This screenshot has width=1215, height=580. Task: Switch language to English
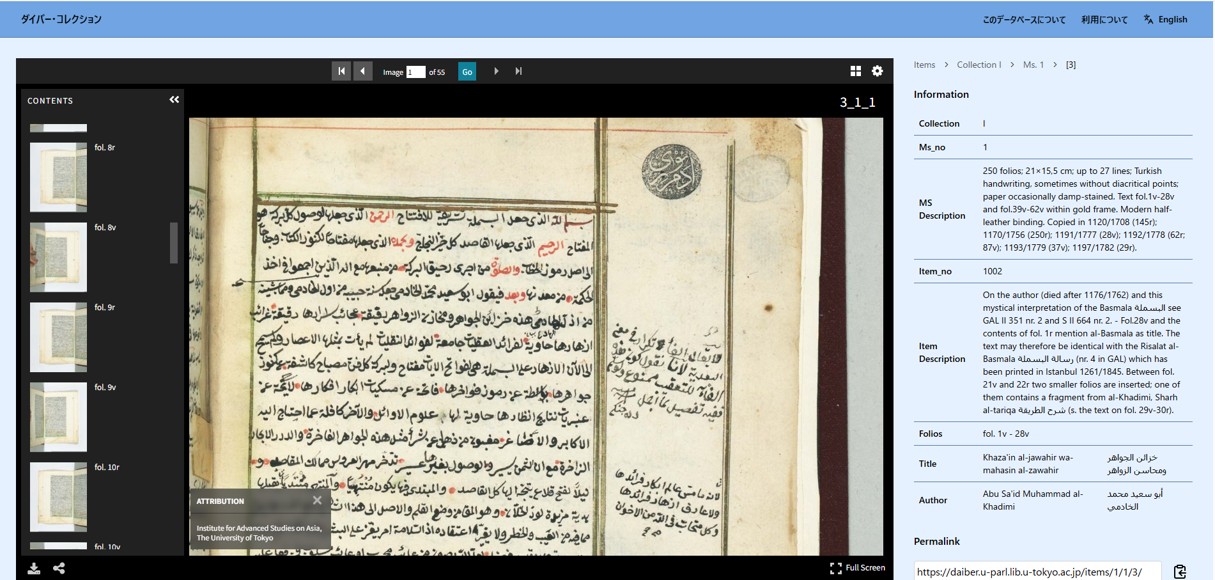(x=1166, y=20)
